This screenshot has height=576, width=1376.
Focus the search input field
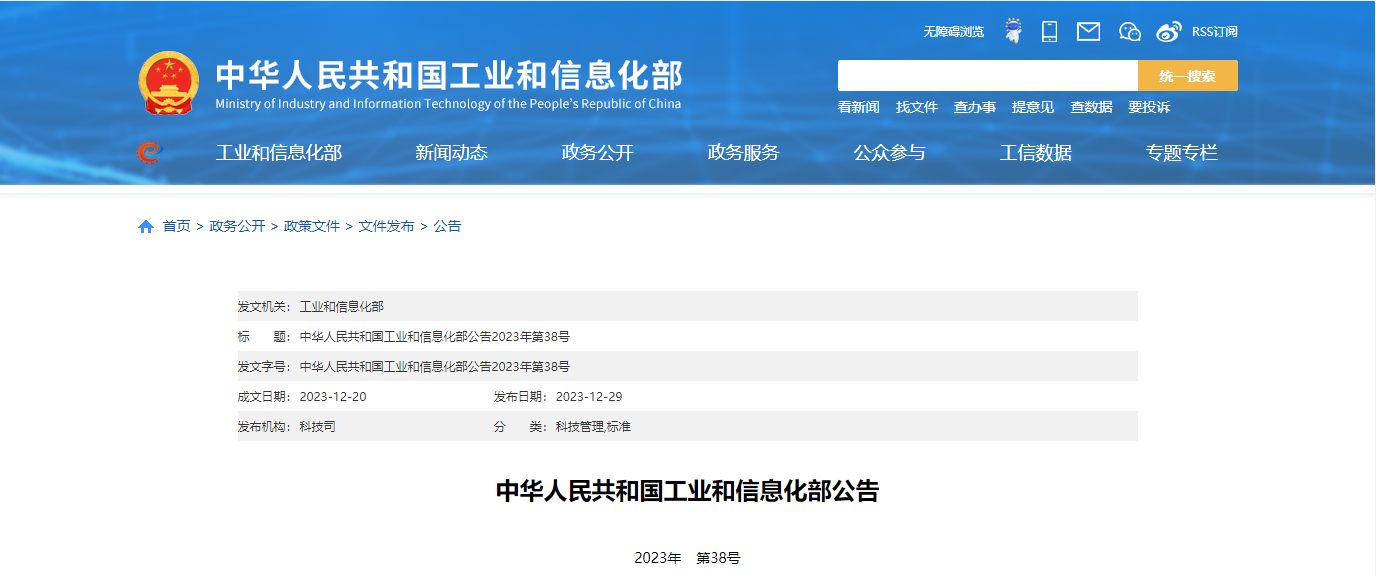(x=987, y=76)
